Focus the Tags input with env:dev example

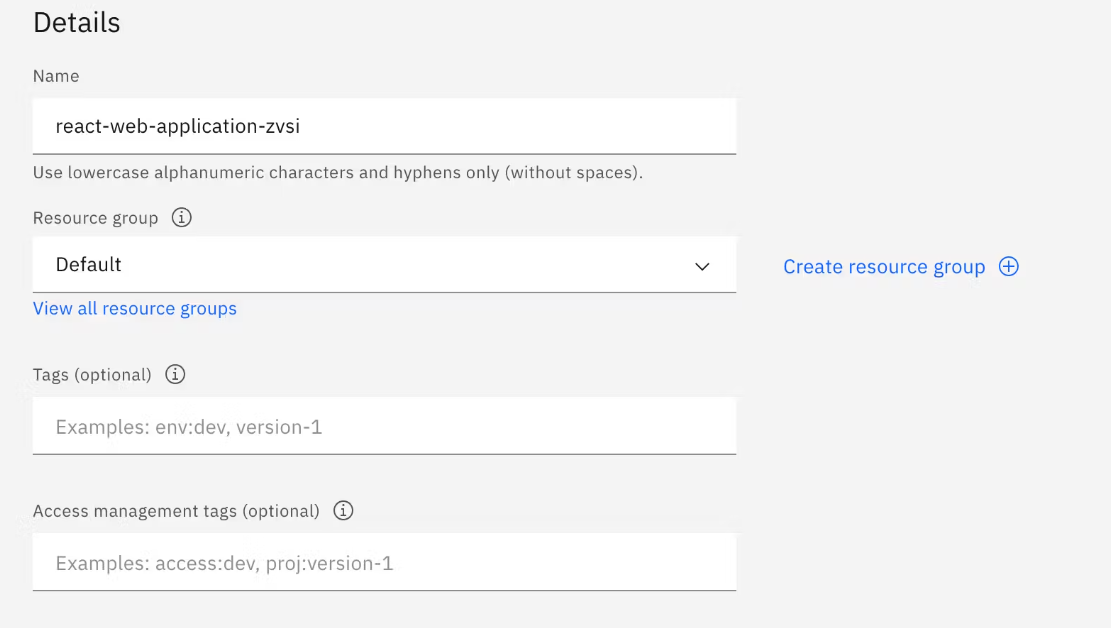coord(384,426)
